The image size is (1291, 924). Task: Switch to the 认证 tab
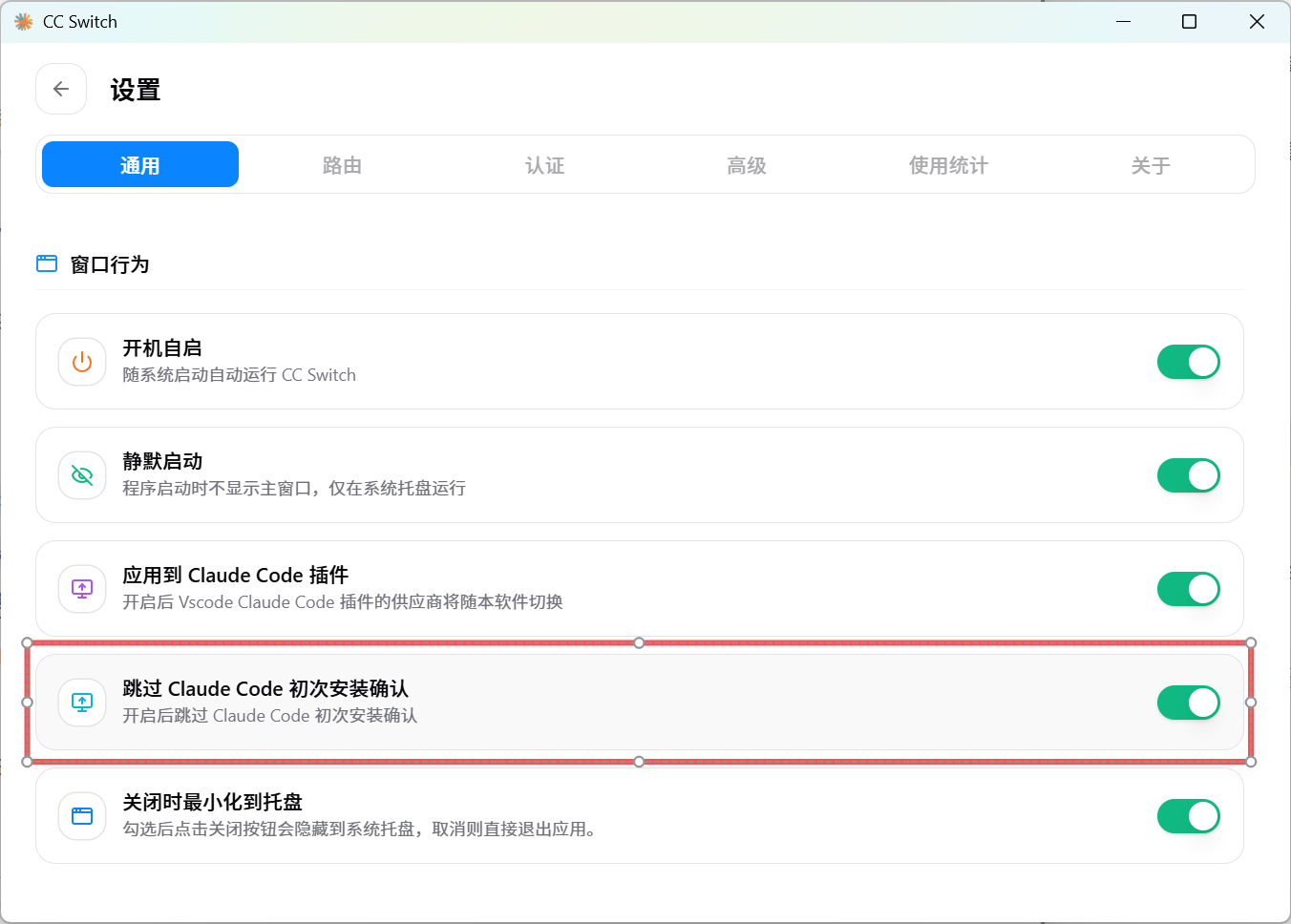544,165
